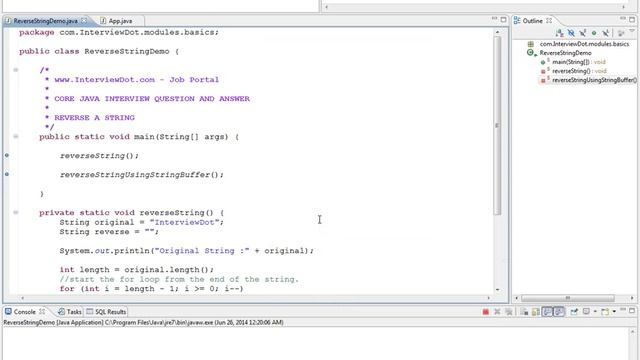
Task: Minimize the editor area
Action: (494, 19)
